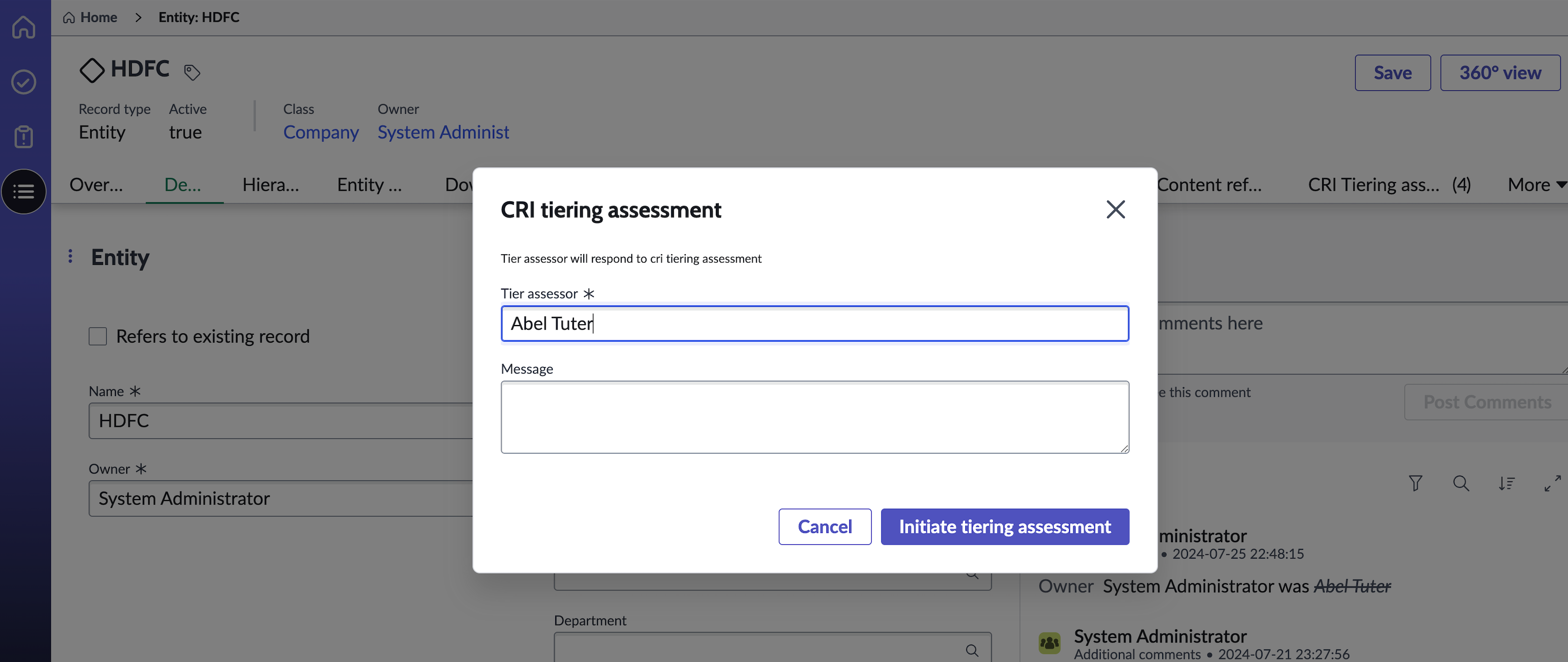Click into the Message text area
Viewport: 1568px width, 662px height.
(x=814, y=418)
